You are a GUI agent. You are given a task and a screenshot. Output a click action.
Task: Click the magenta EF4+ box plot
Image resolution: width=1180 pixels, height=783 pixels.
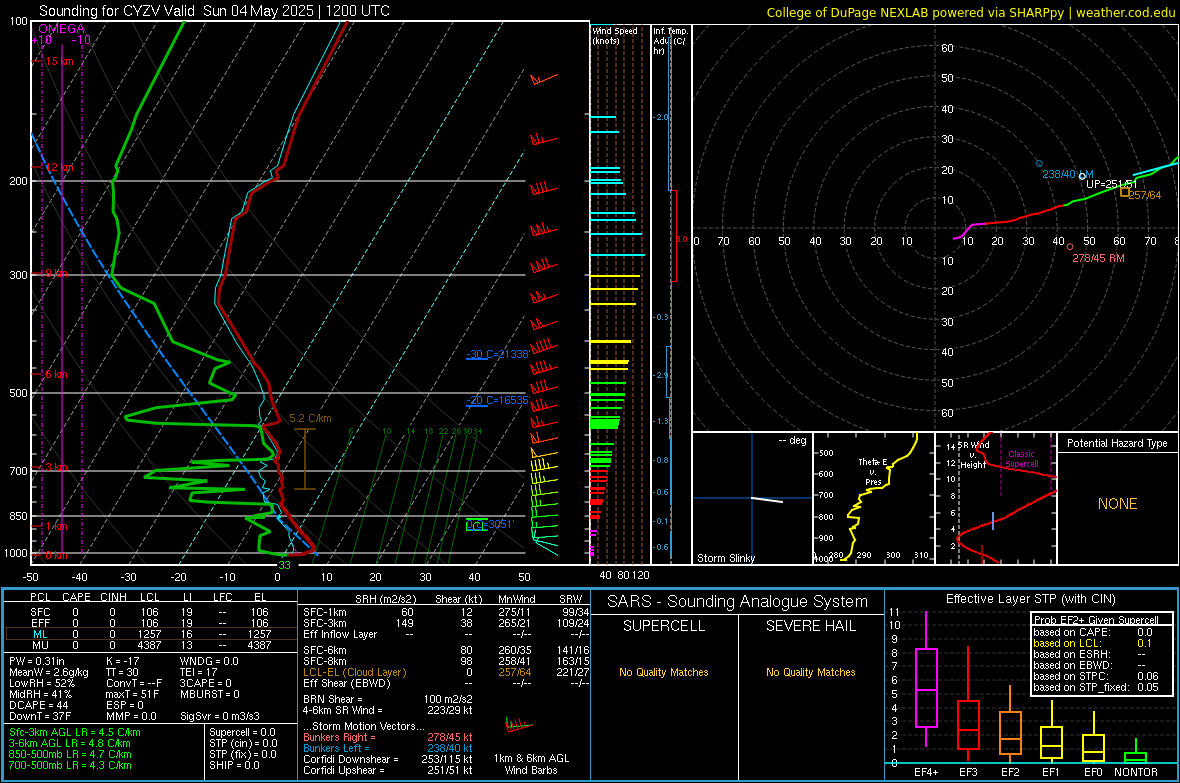[926, 687]
